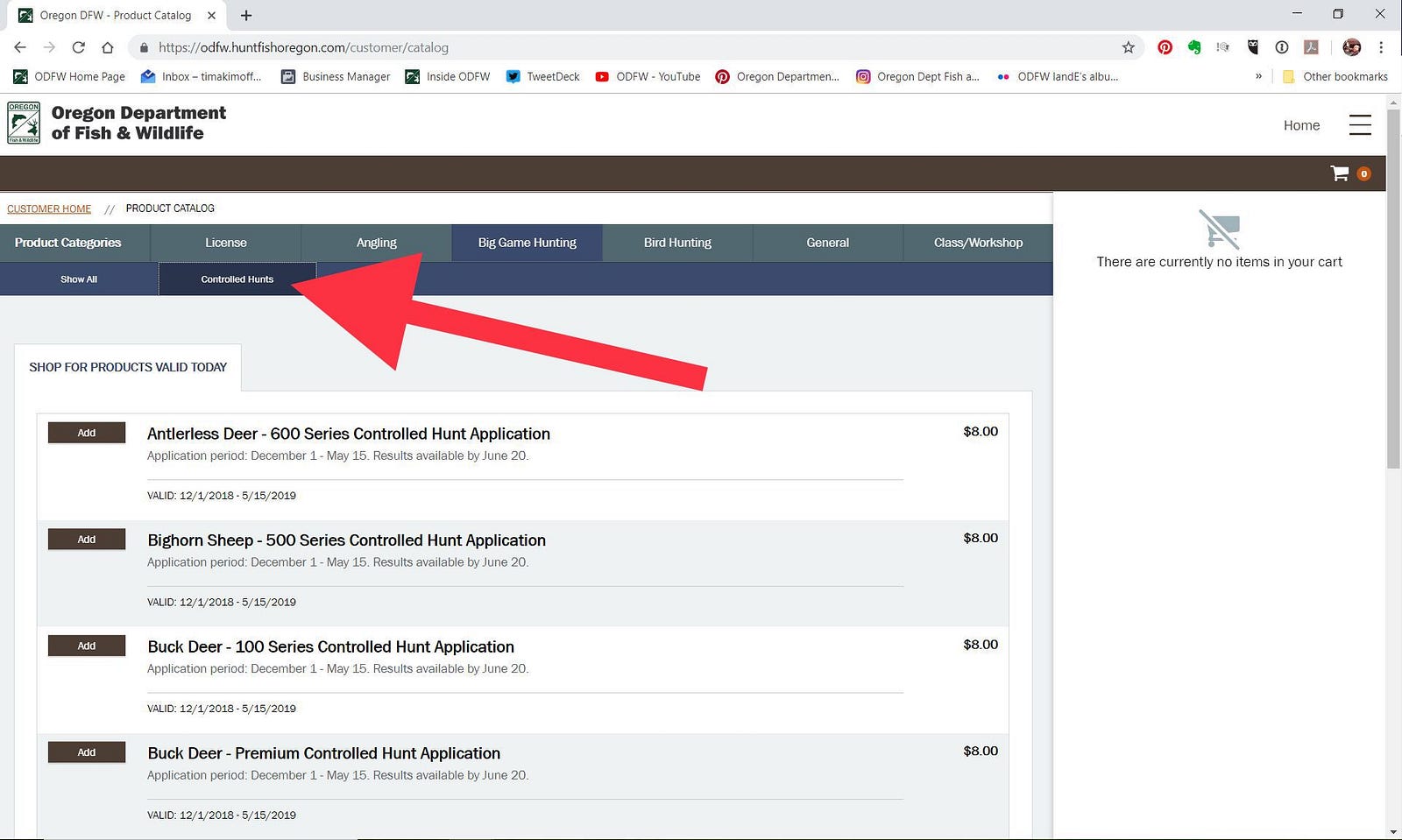The image size is (1402, 840).
Task: Click Buck Deer - Premium title
Action: (324, 753)
